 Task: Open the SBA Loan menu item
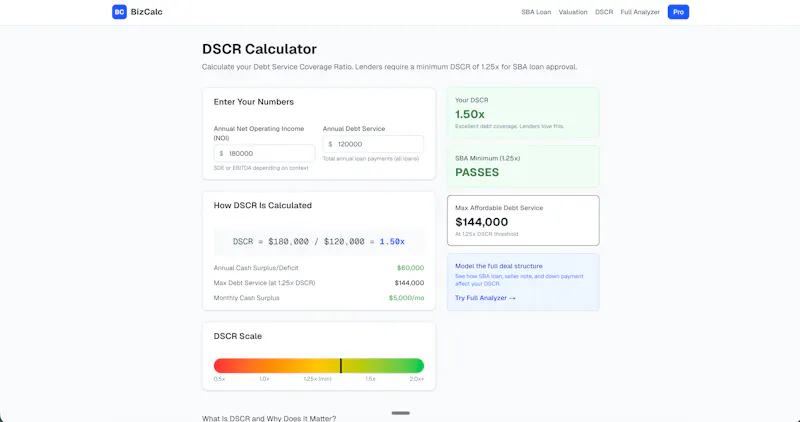536,12
